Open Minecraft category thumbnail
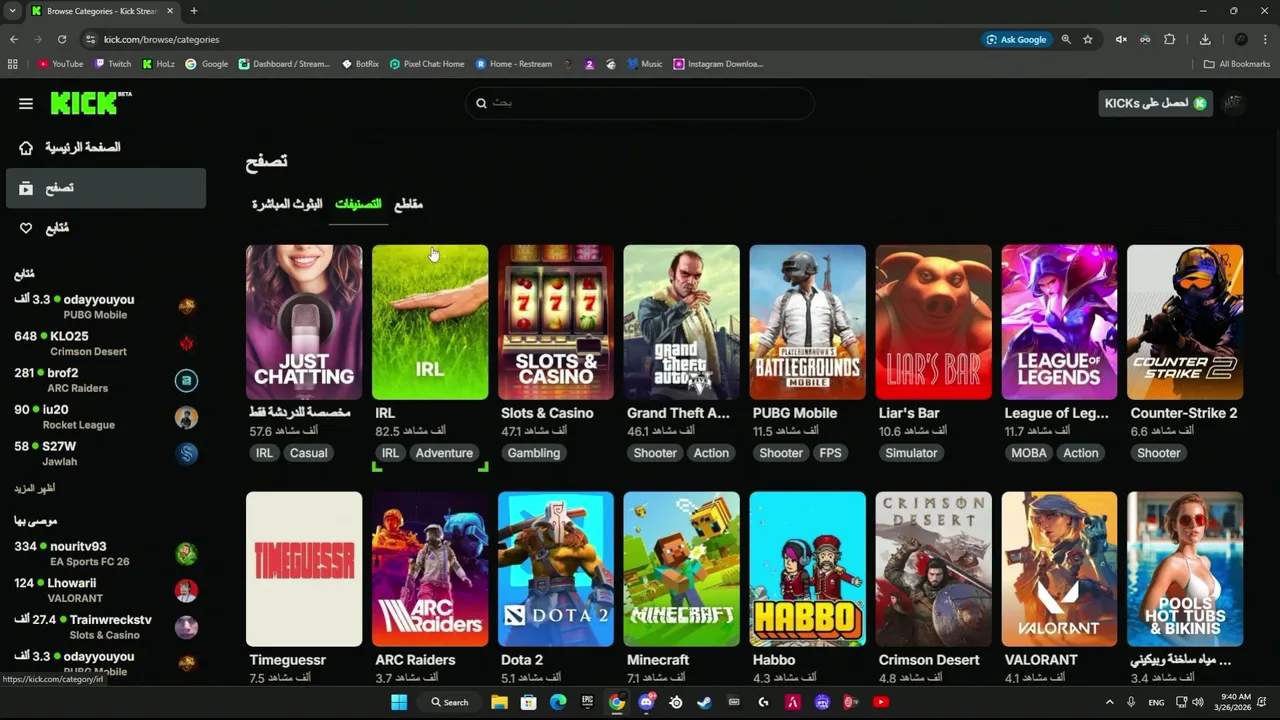Viewport: 1280px width, 720px height. (x=682, y=569)
